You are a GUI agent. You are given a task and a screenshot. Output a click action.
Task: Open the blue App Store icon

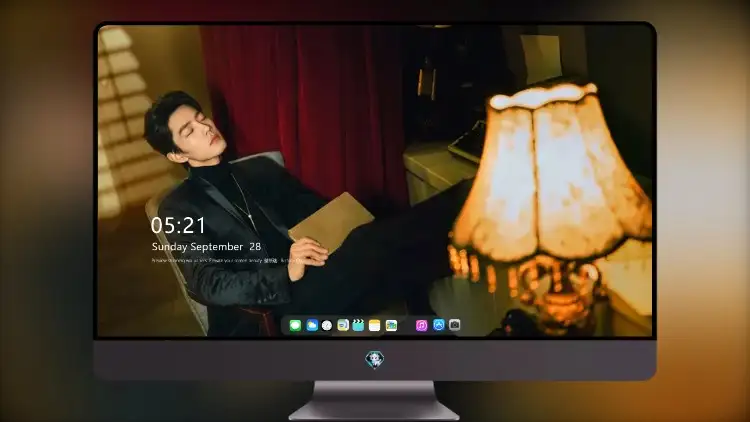coord(439,325)
